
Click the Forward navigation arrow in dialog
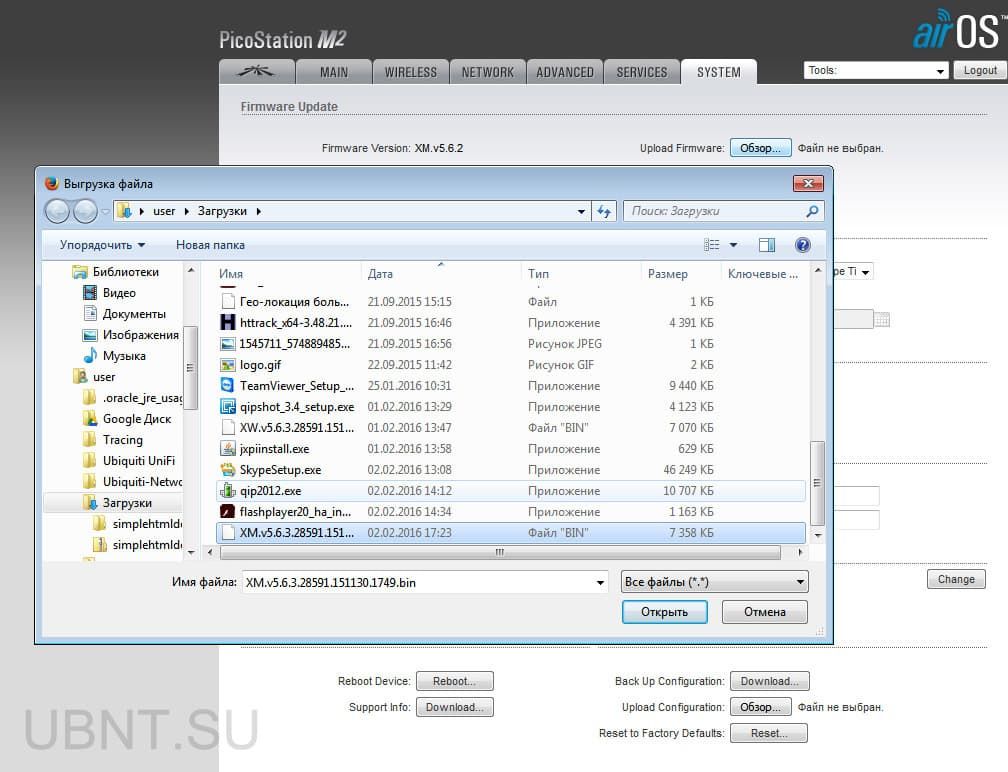tap(86, 211)
